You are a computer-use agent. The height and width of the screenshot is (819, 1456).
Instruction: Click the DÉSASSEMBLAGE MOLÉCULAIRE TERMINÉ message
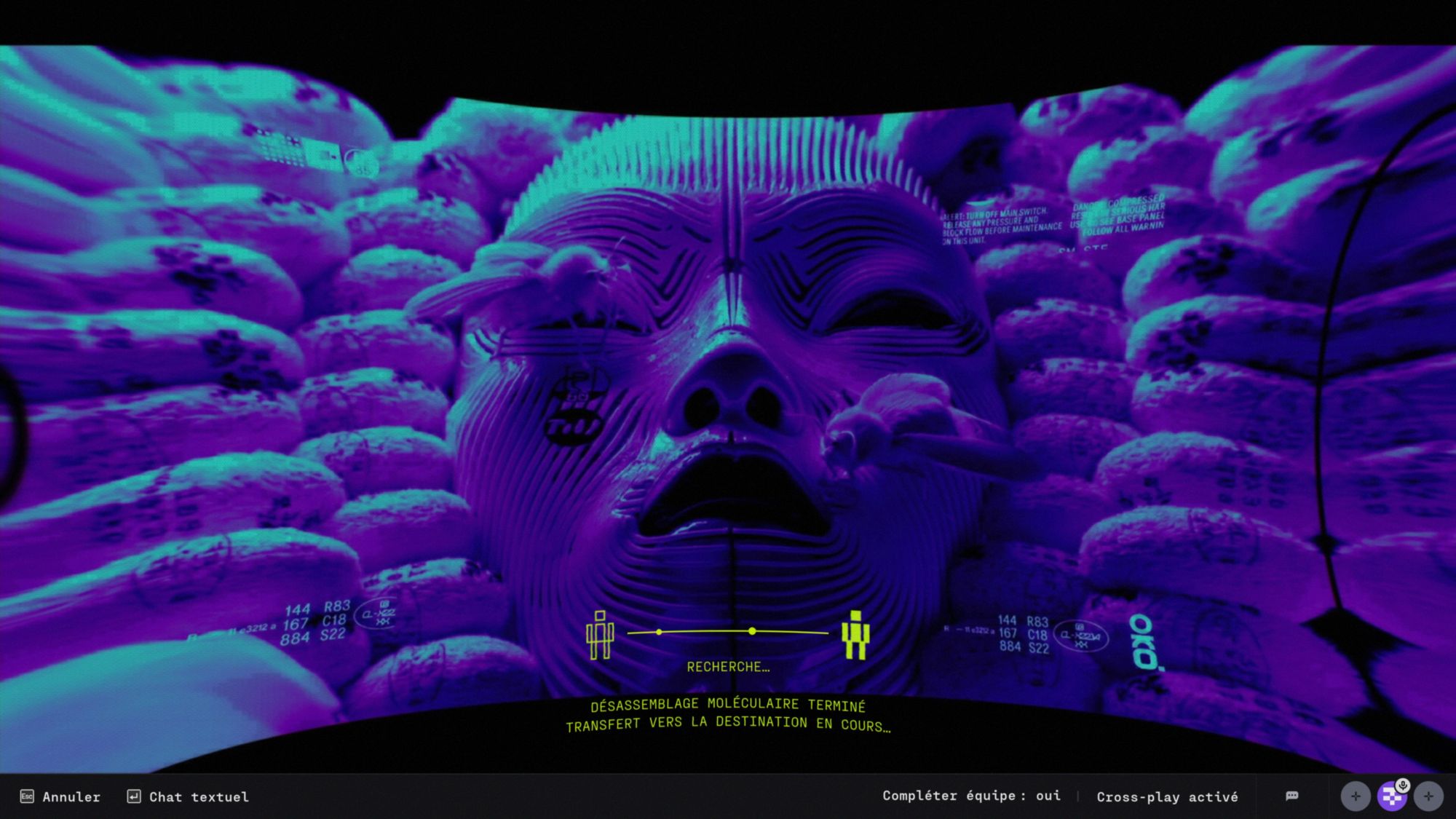pyautogui.click(x=728, y=705)
